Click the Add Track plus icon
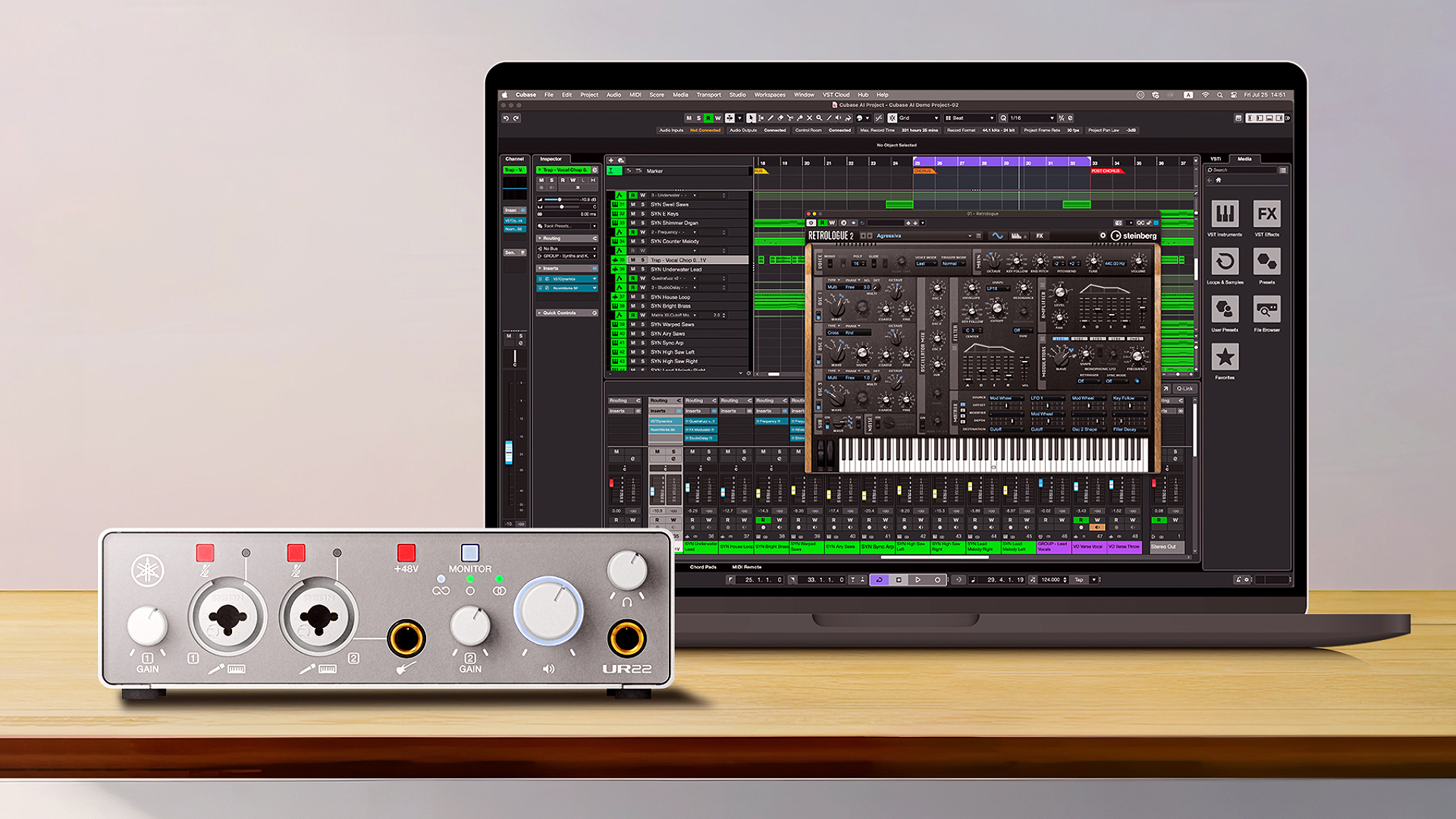1456x819 pixels. (x=611, y=160)
